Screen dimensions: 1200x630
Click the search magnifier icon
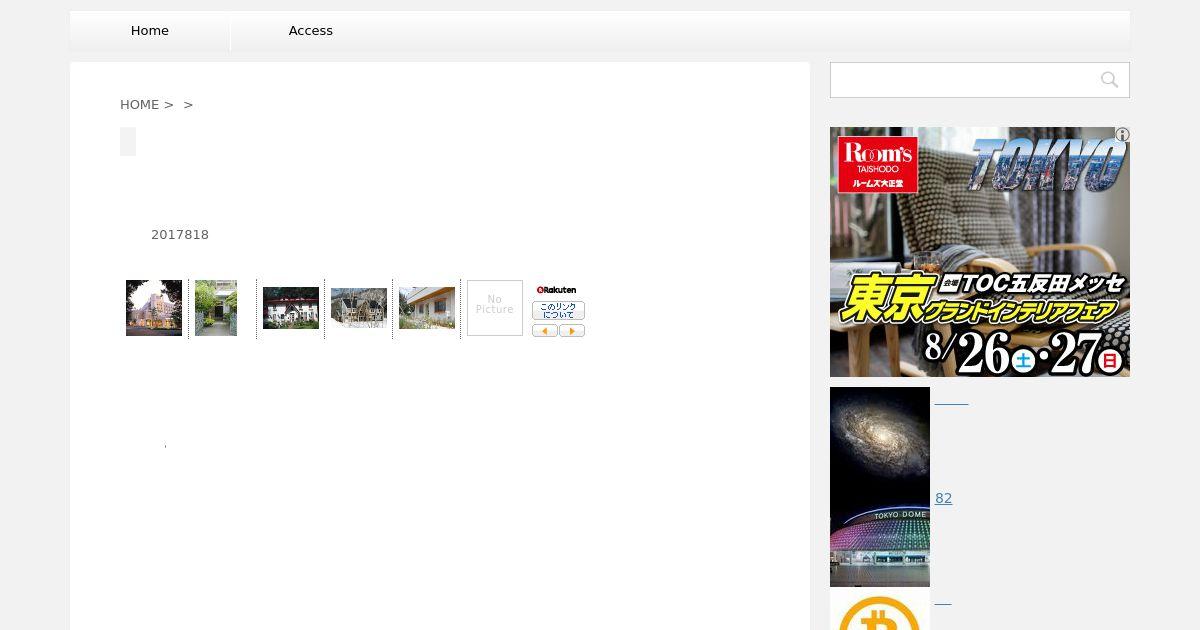tap(1109, 80)
